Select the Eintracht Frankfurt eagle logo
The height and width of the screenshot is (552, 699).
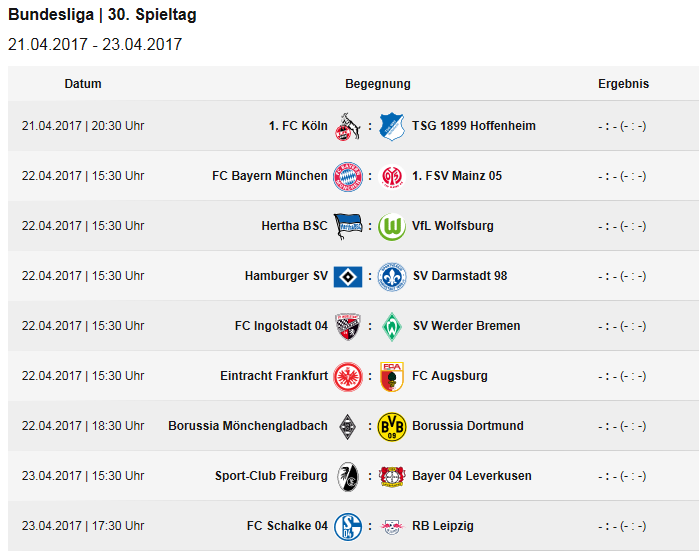pos(348,377)
